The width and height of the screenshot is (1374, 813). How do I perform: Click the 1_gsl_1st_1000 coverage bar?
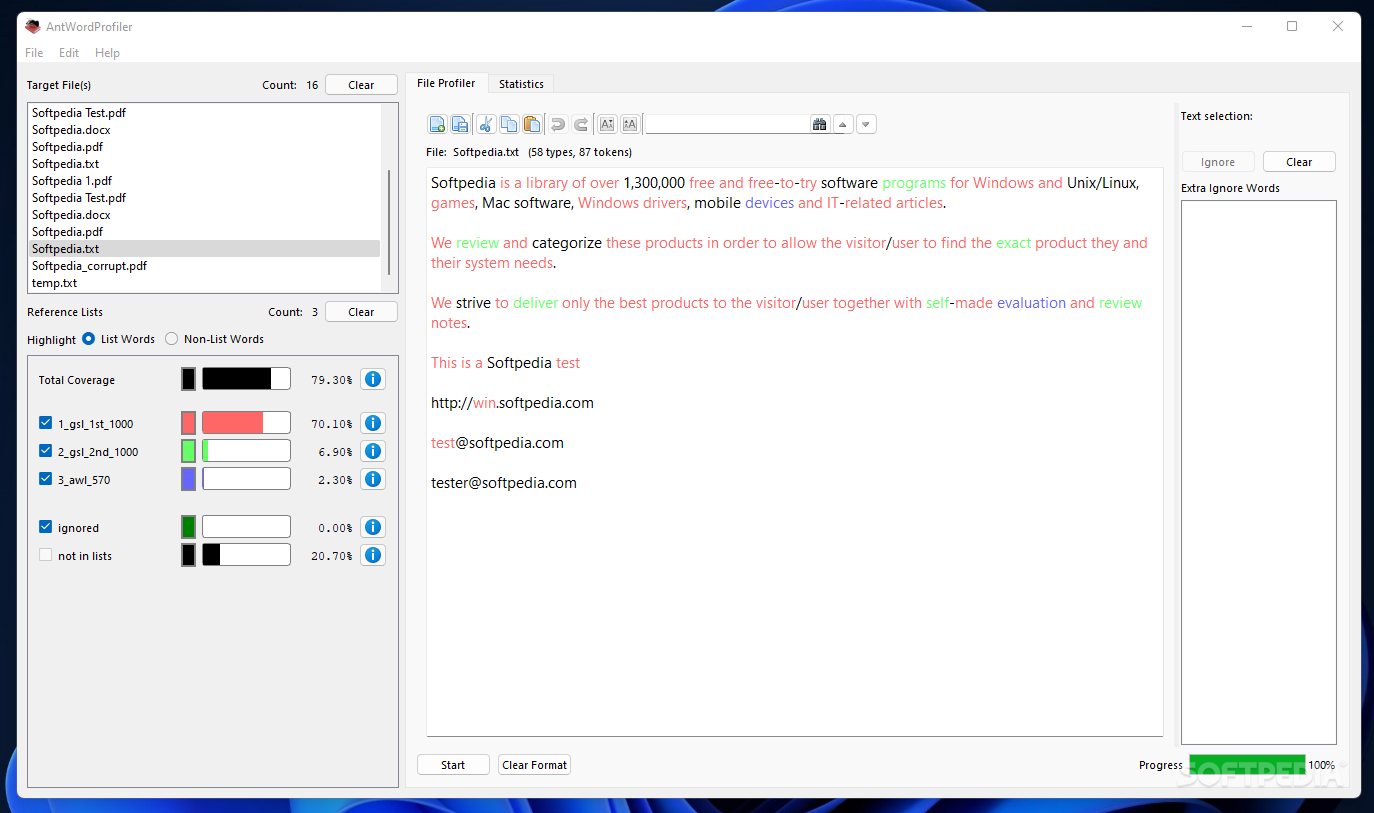[x=246, y=423]
